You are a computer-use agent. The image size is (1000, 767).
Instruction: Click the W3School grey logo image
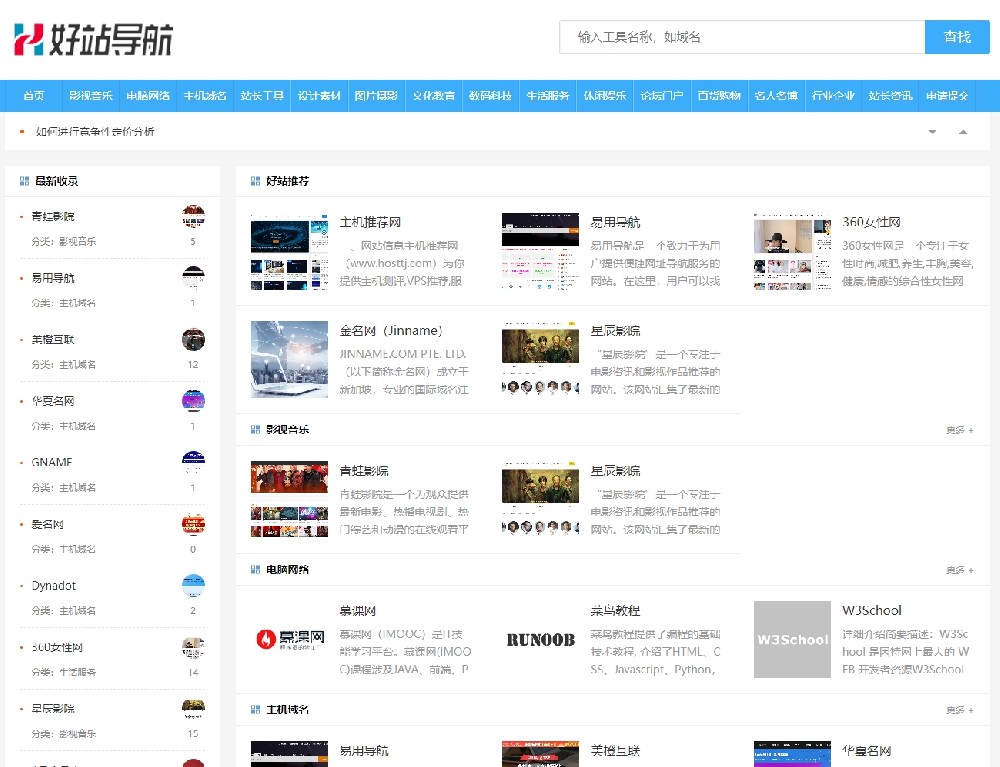(x=792, y=640)
